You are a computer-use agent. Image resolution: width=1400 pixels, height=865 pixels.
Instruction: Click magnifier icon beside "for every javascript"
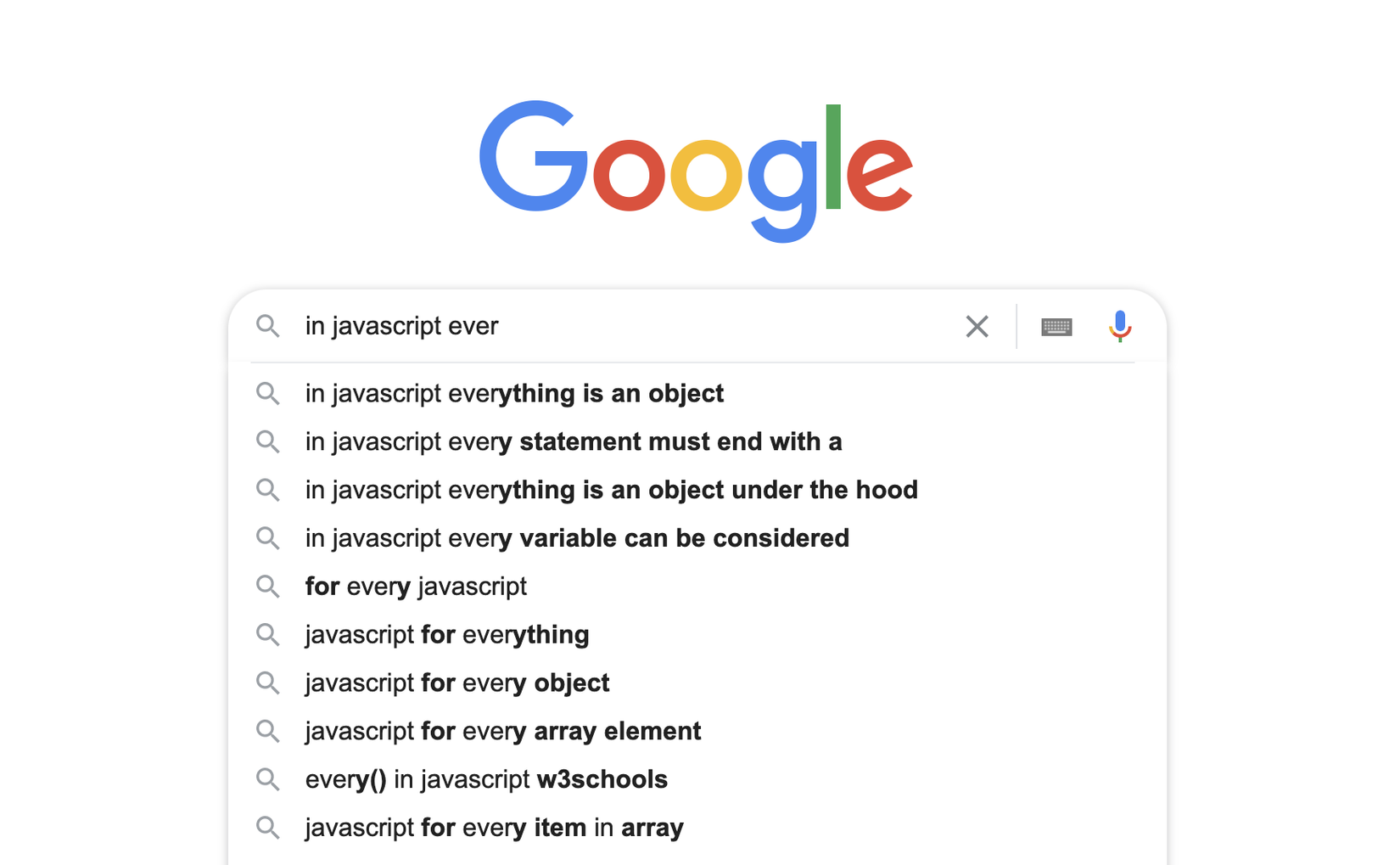[268, 587]
